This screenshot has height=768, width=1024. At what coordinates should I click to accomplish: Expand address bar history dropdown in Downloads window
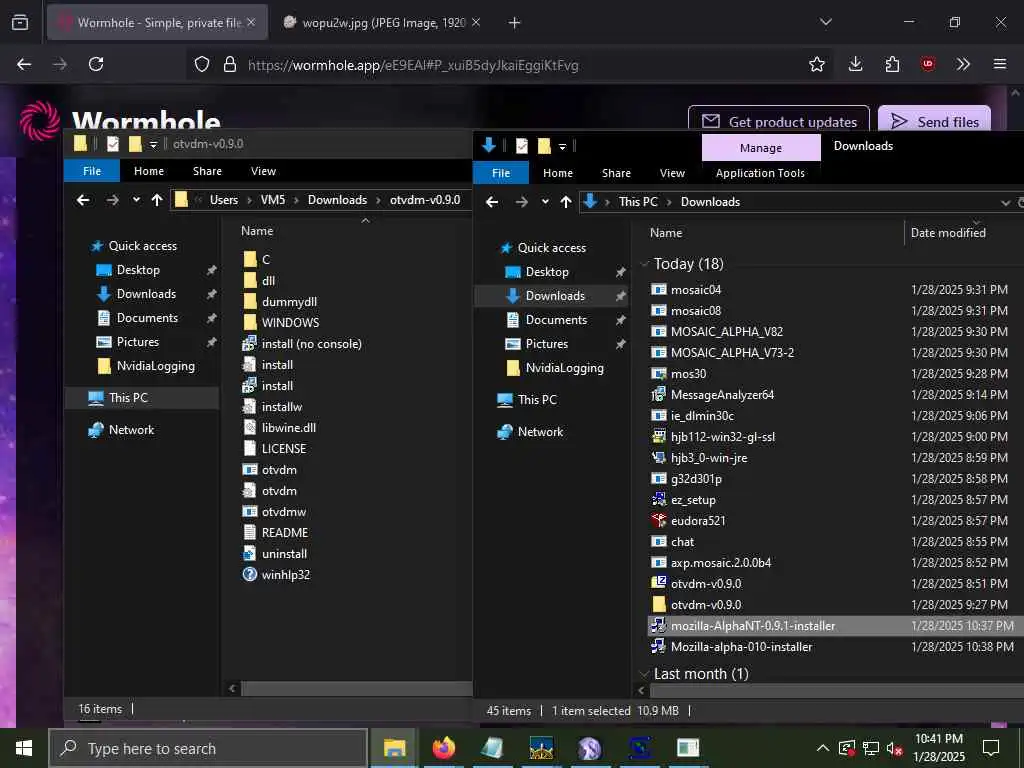1005,202
